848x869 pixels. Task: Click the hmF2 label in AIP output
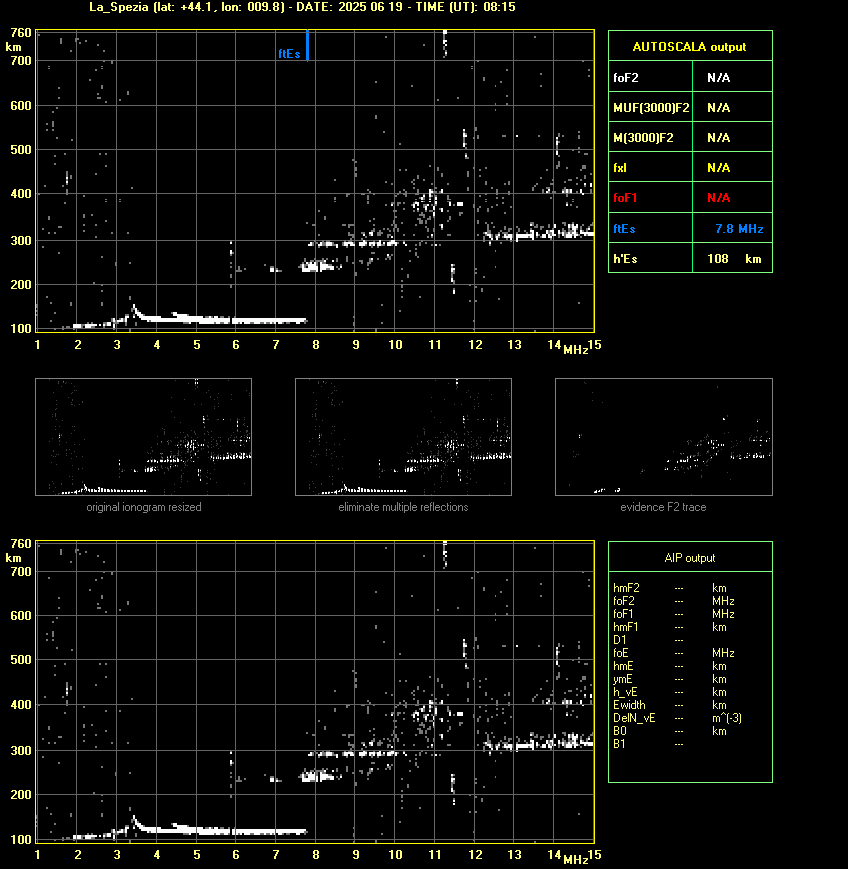pos(626,588)
